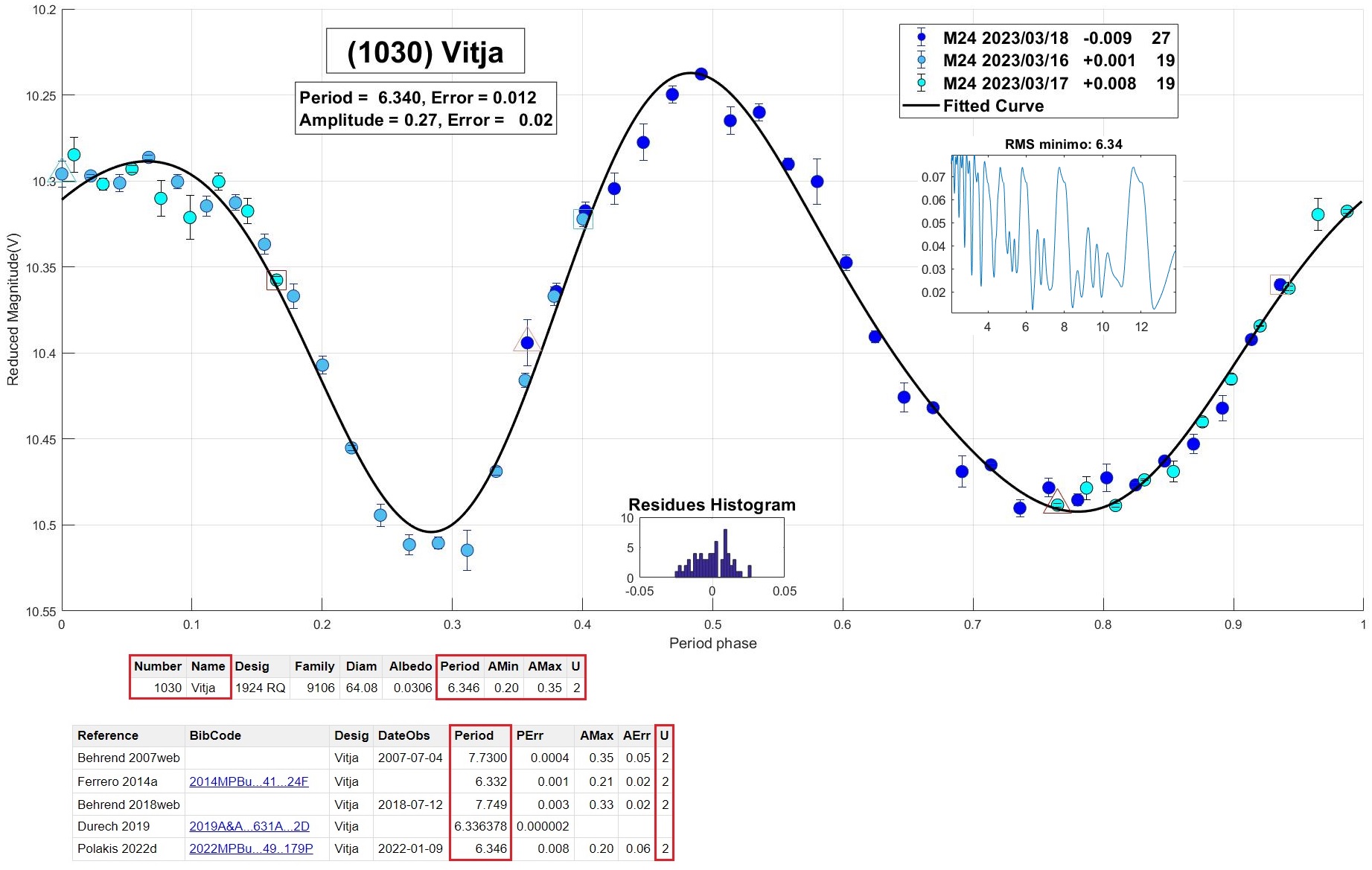Select the Behrend 2007web reference cell
The height and width of the screenshot is (870, 1372).
[x=129, y=758]
